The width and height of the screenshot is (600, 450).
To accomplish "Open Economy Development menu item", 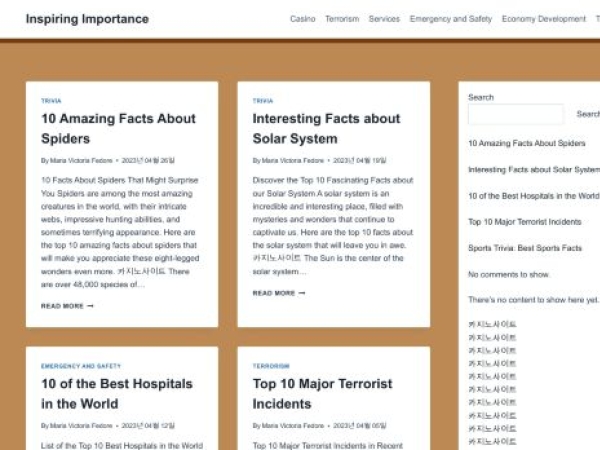I will click(x=544, y=19).
